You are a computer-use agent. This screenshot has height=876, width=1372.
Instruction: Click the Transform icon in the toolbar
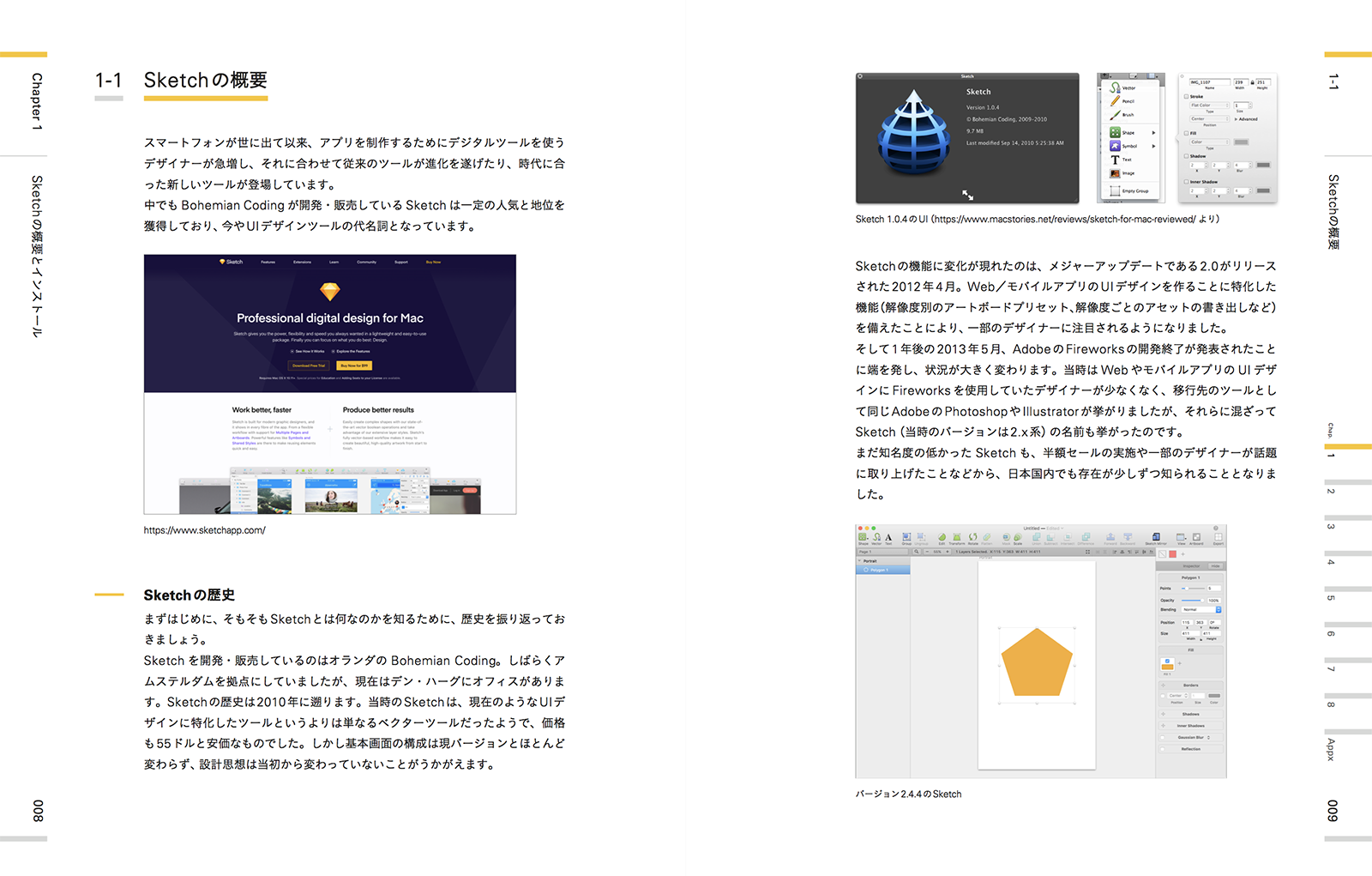(x=957, y=537)
